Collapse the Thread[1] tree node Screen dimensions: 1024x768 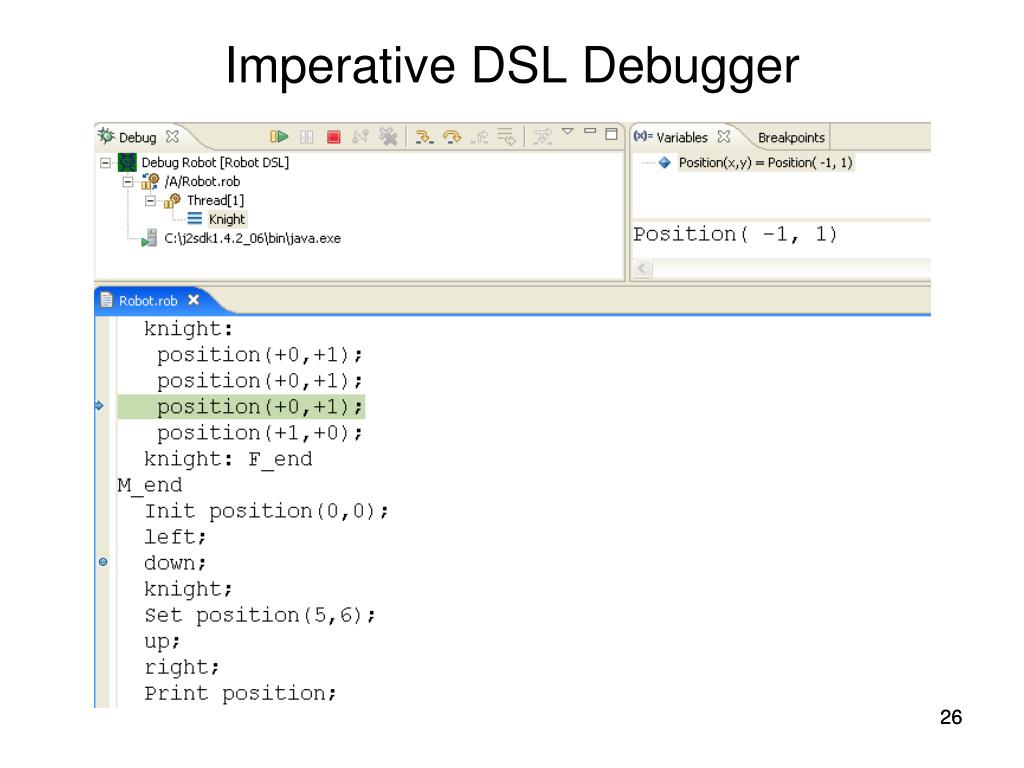pyautogui.click(x=150, y=200)
